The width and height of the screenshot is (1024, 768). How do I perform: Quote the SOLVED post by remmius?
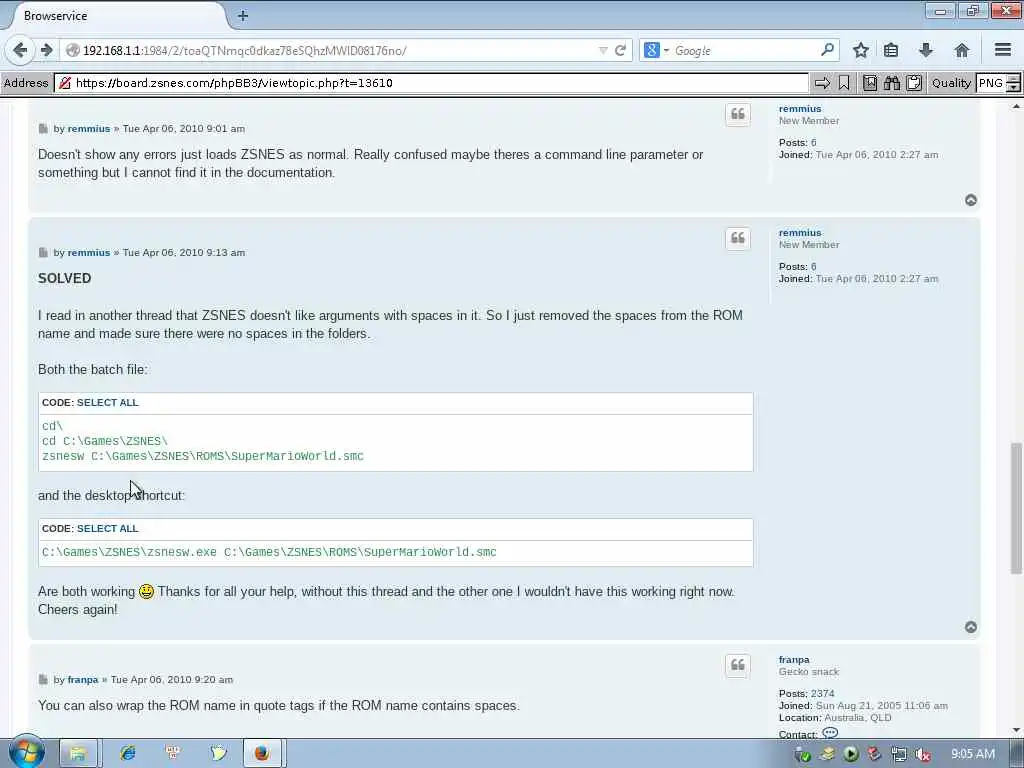click(x=737, y=238)
